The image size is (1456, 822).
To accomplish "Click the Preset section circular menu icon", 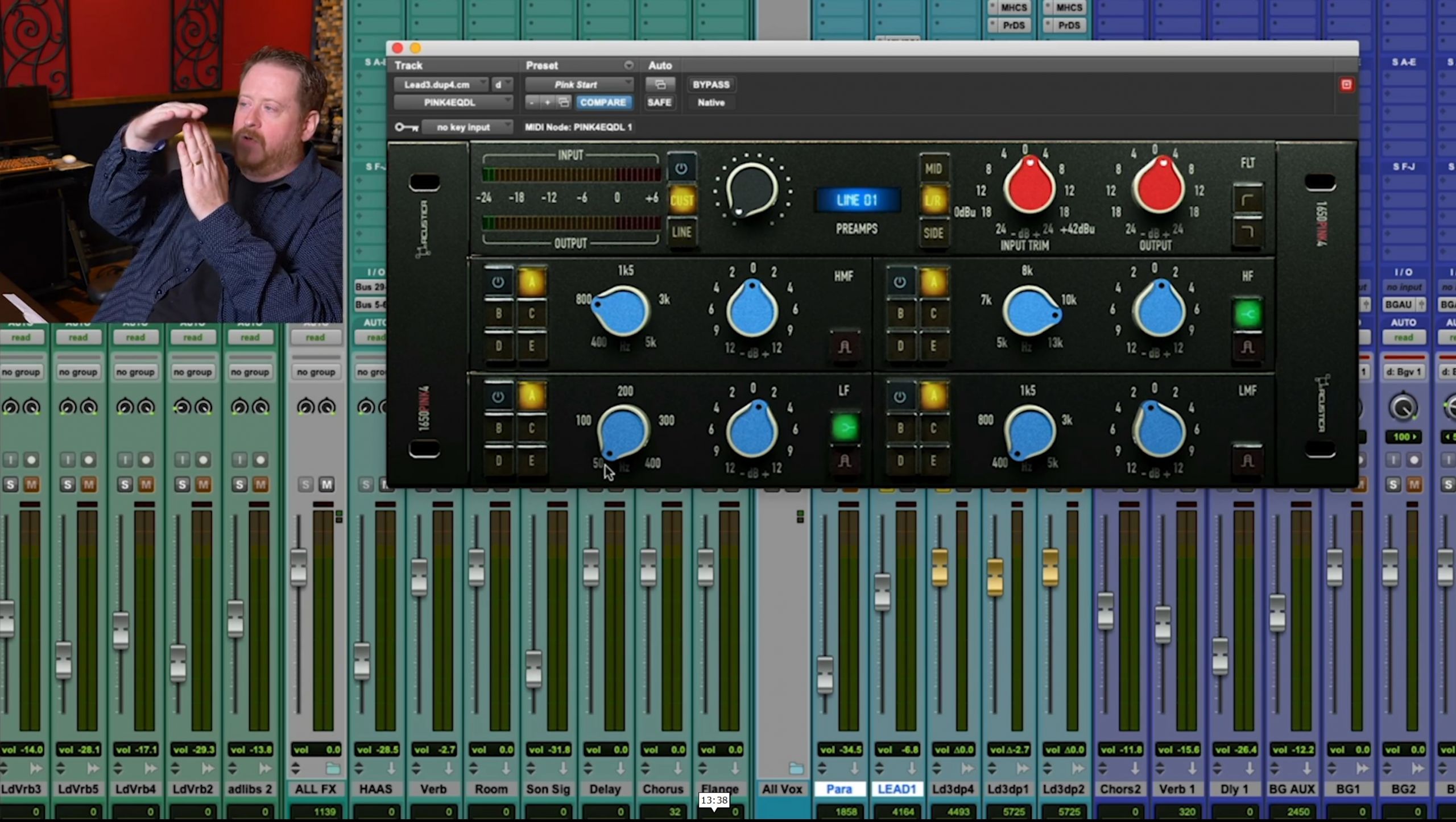I will [x=628, y=65].
